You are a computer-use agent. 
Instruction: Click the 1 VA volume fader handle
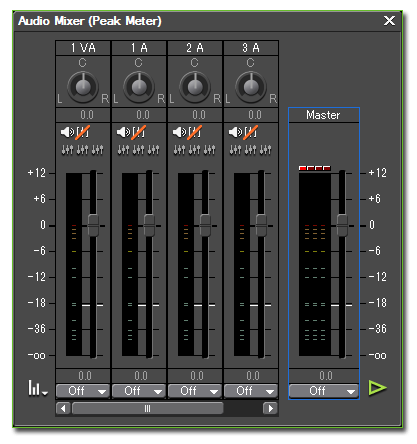tap(93, 226)
